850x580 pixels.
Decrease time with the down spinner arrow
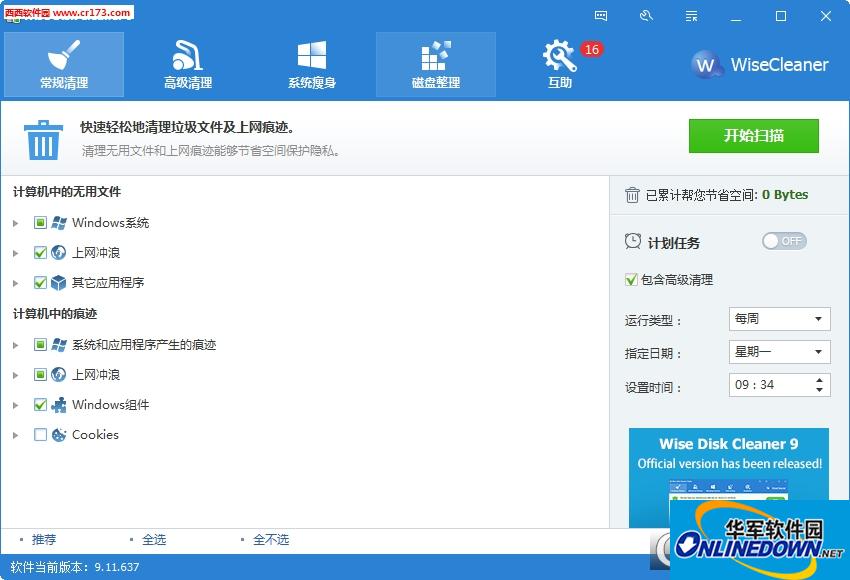pyautogui.click(x=819, y=390)
